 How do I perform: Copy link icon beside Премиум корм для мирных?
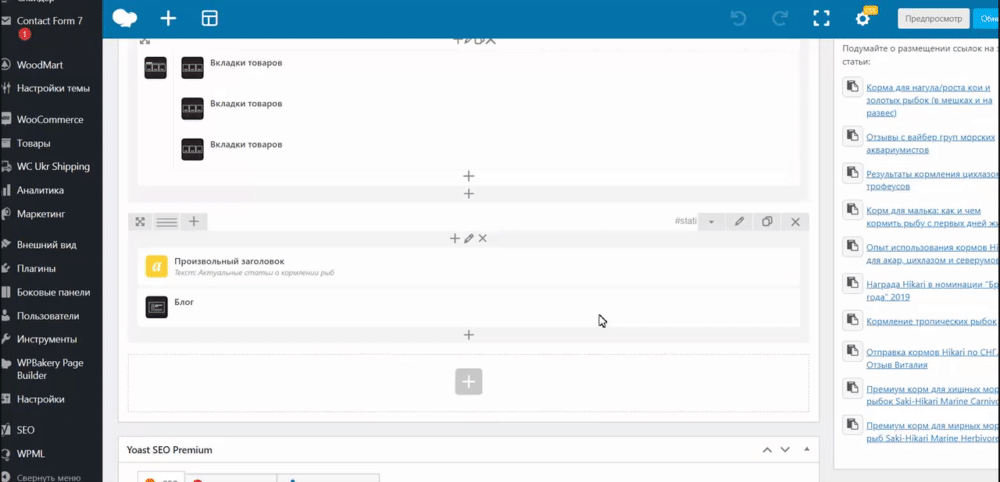(851, 424)
